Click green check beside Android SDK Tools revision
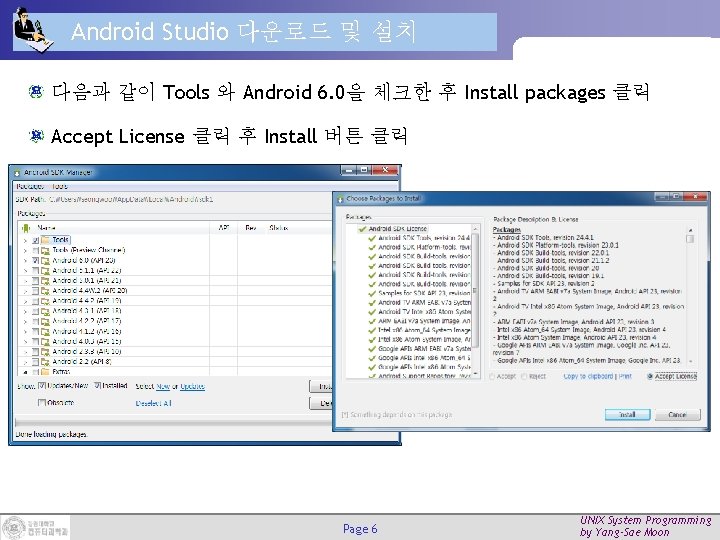The image size is (720, 540). click(x=372, y=238)
